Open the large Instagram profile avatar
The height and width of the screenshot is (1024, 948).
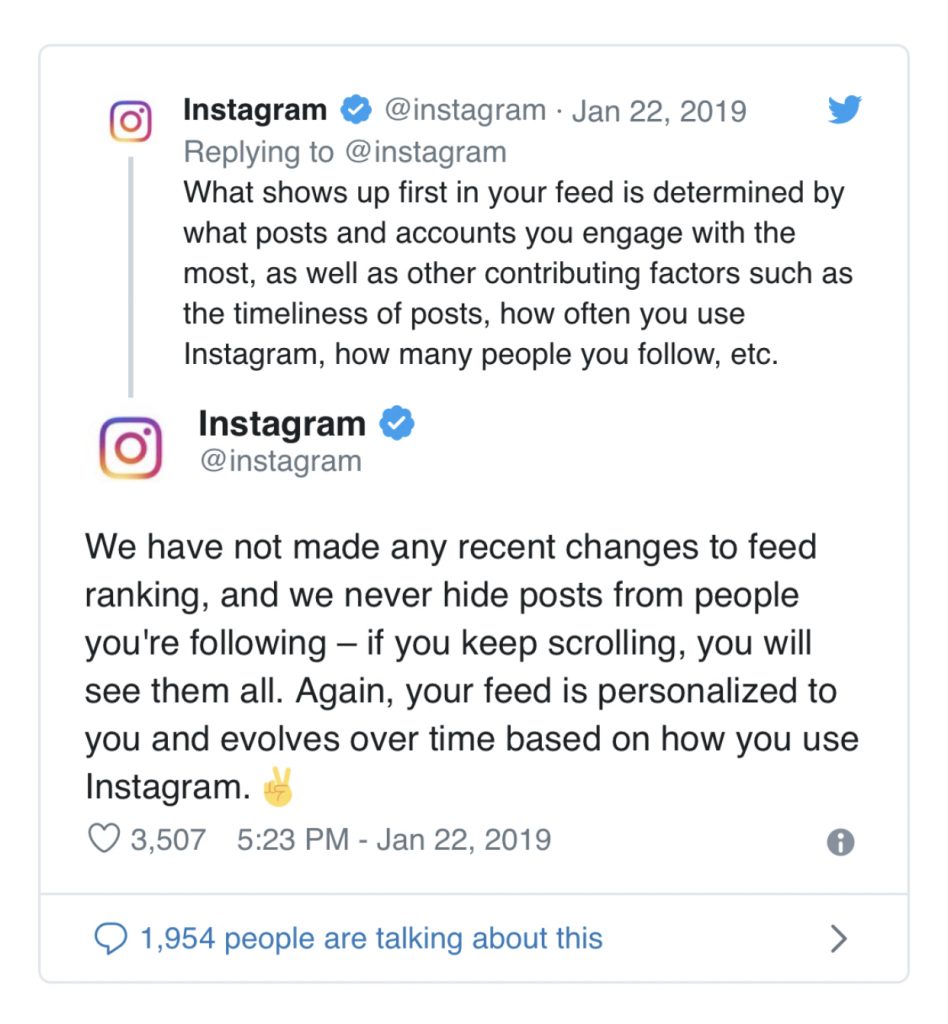131,448
